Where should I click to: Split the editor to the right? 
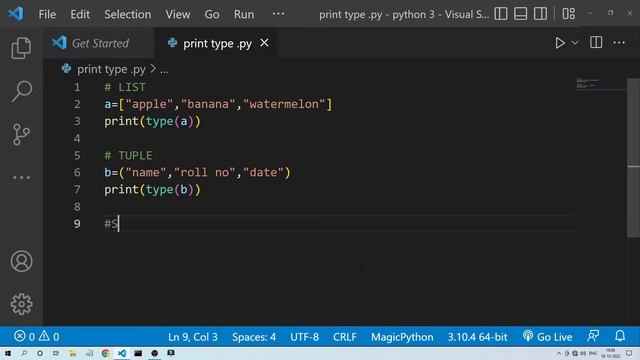click(596, 42)
